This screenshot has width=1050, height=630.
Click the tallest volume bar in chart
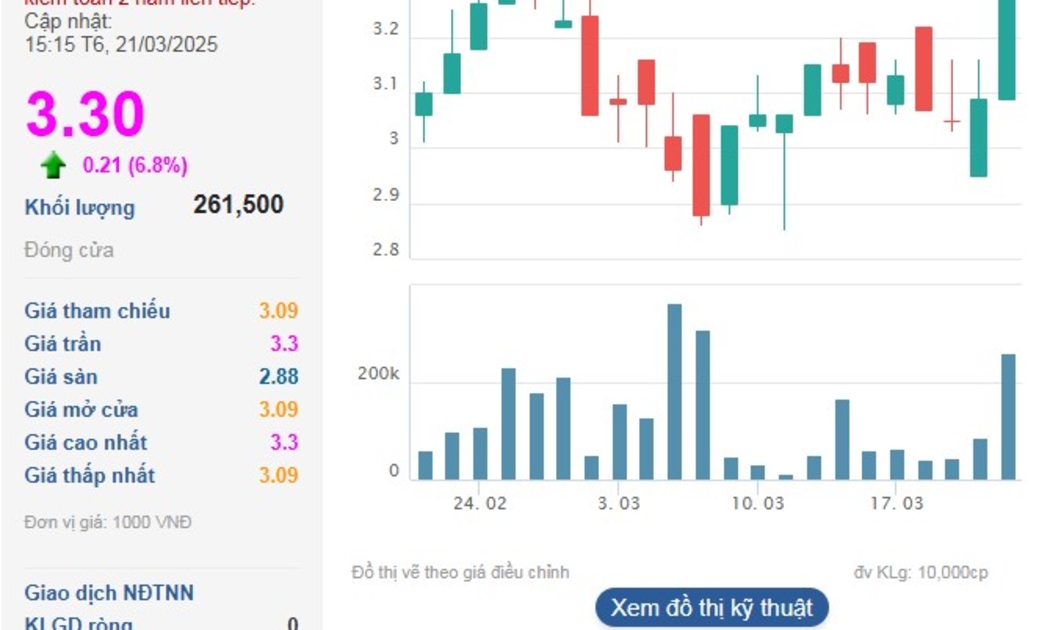point(675,391)
